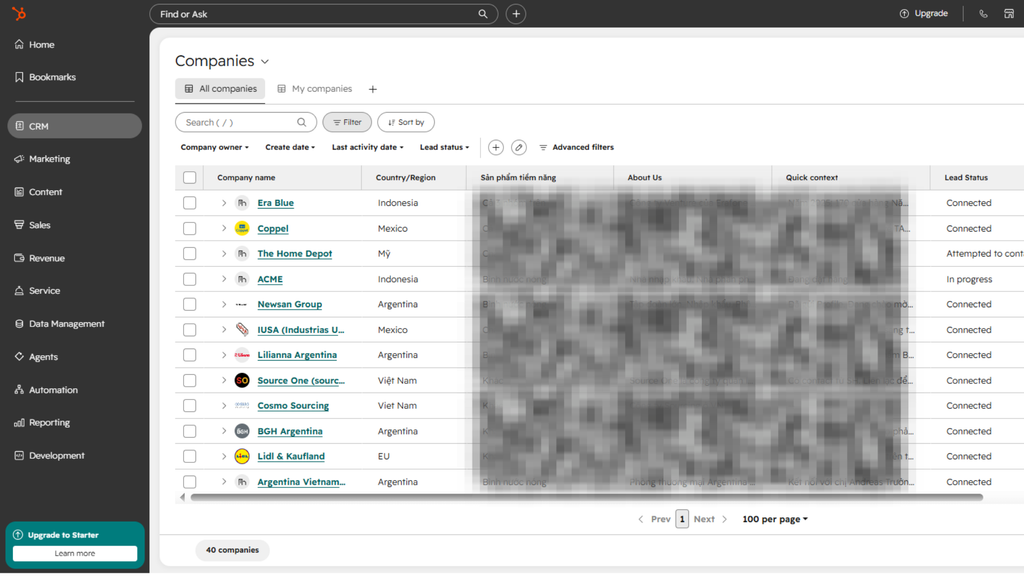
Task: Toggle the select-all companies checkbox
Action: [189, 178]
